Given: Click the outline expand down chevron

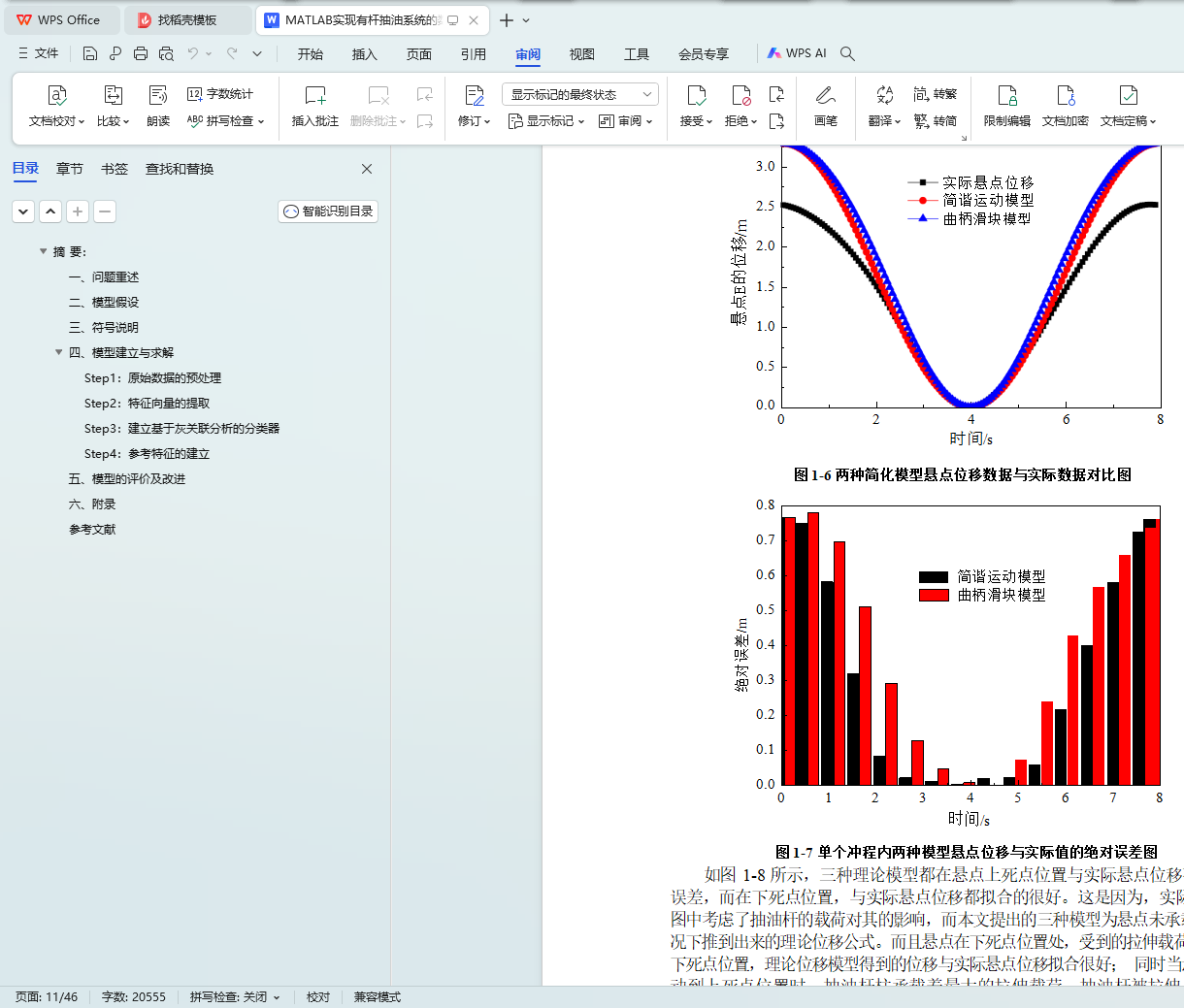Looking at the screenshot, I should click(x=23, y=211).
